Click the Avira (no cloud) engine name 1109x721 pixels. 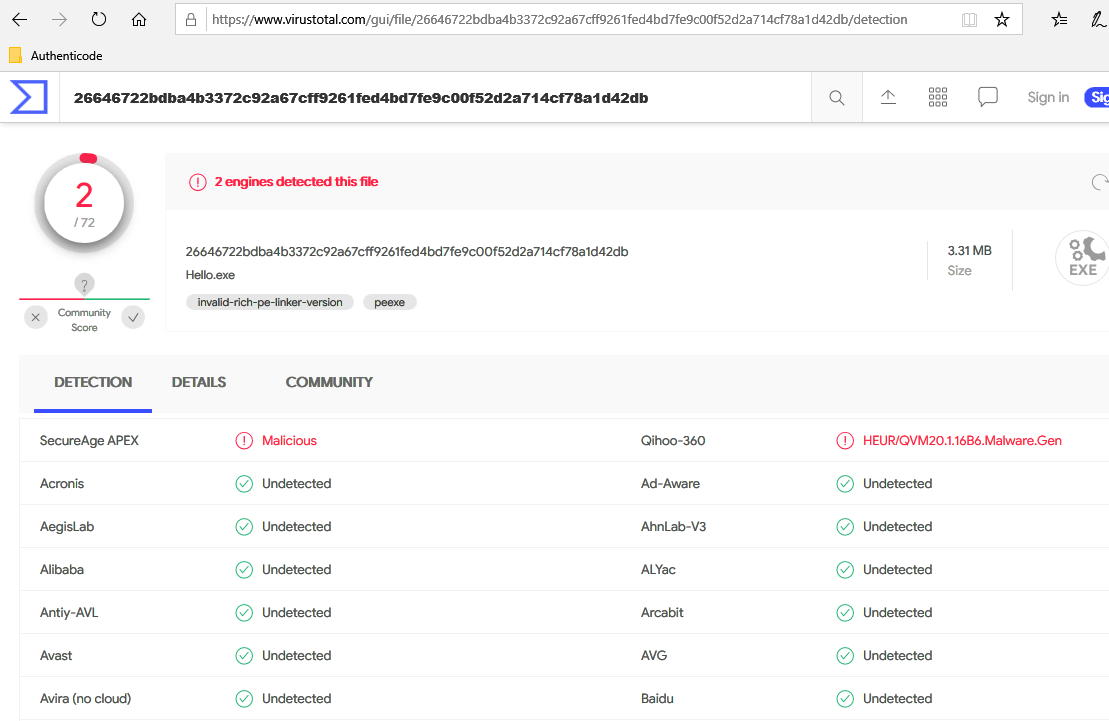tap(86, 699)
